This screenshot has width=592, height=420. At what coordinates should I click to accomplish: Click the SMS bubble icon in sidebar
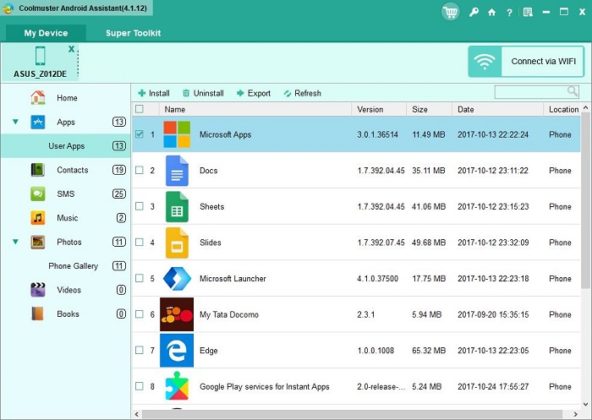[x=37, y=194]
